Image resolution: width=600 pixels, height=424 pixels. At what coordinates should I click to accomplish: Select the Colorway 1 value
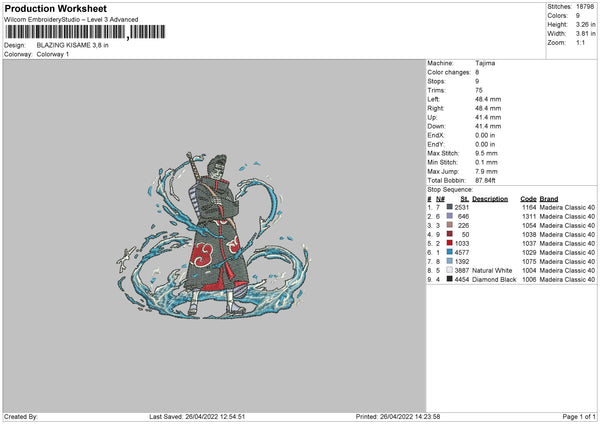(x=53, y=54)
